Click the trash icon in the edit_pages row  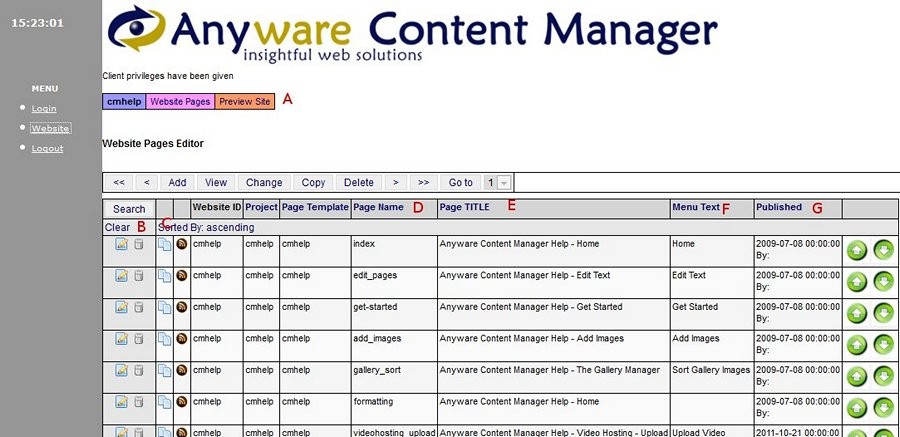tap(138, 276)
